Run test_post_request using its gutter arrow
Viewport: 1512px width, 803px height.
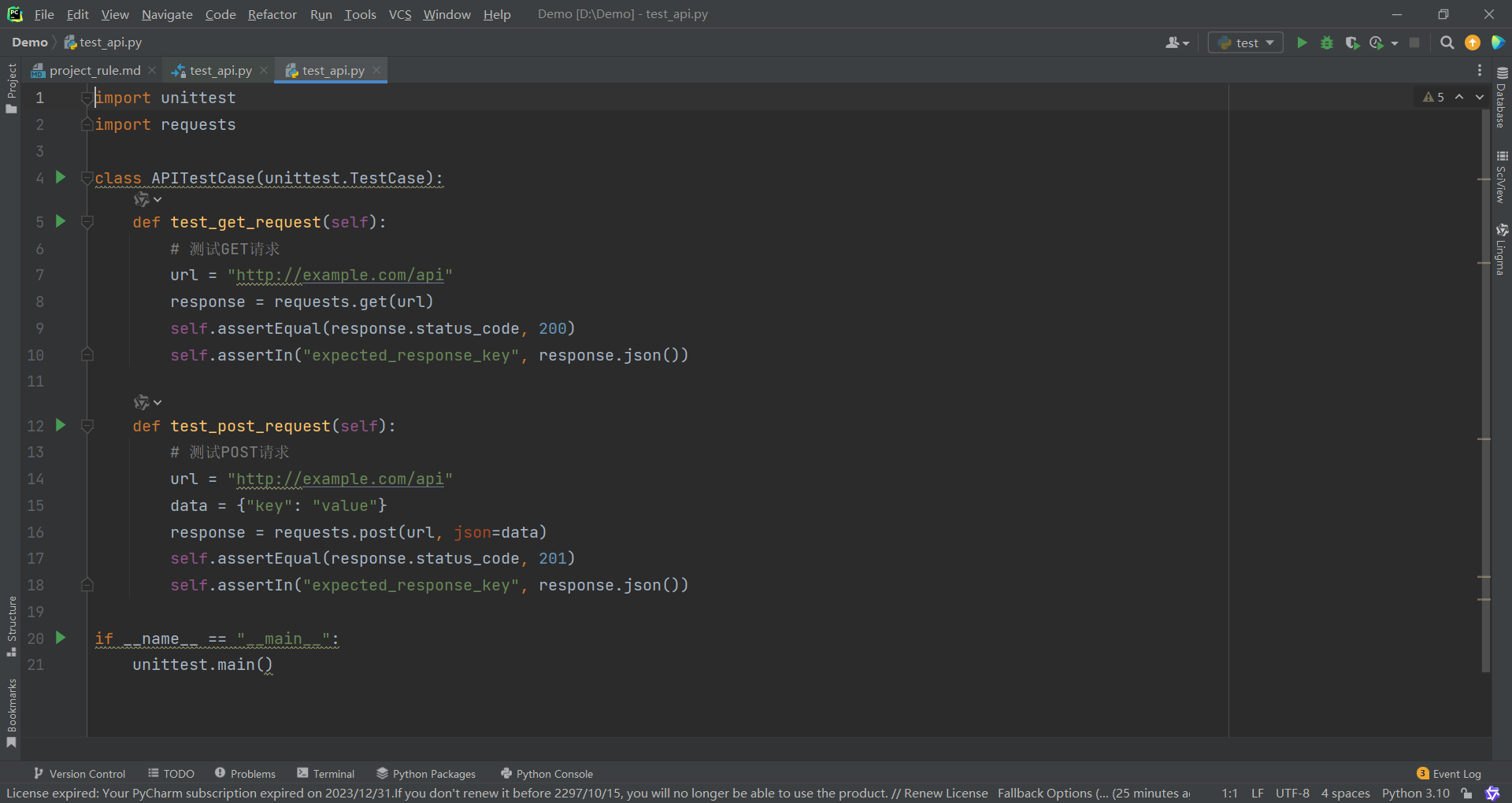pyautogui.click(x=61, y=425)
